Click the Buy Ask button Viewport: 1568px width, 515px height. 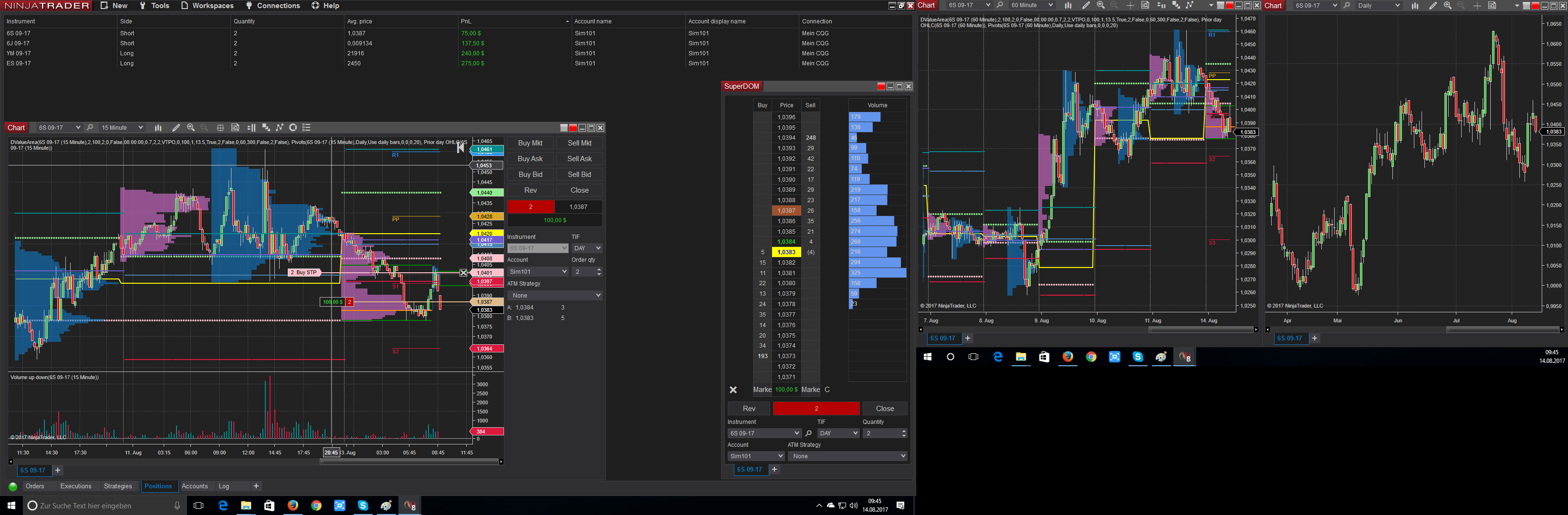530,159
